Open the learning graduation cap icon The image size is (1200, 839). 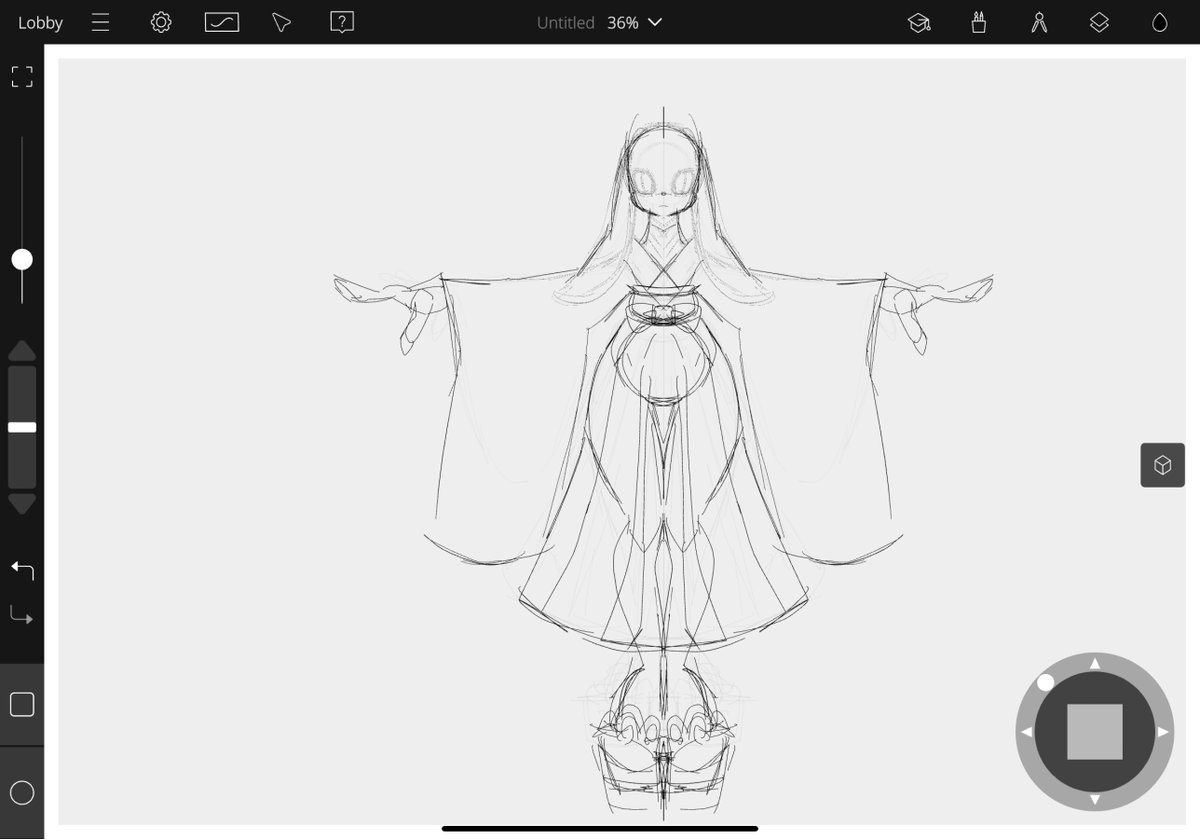pos(919,22)
